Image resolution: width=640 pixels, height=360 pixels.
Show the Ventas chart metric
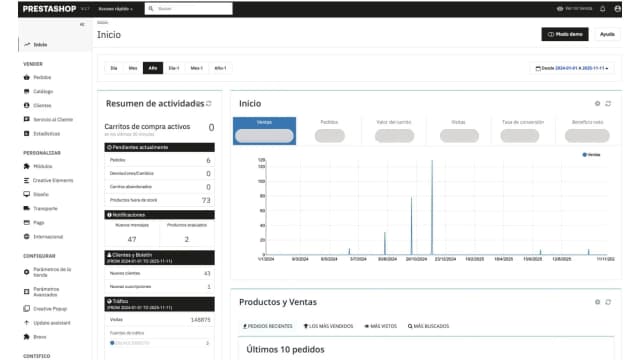coord(264,131)
